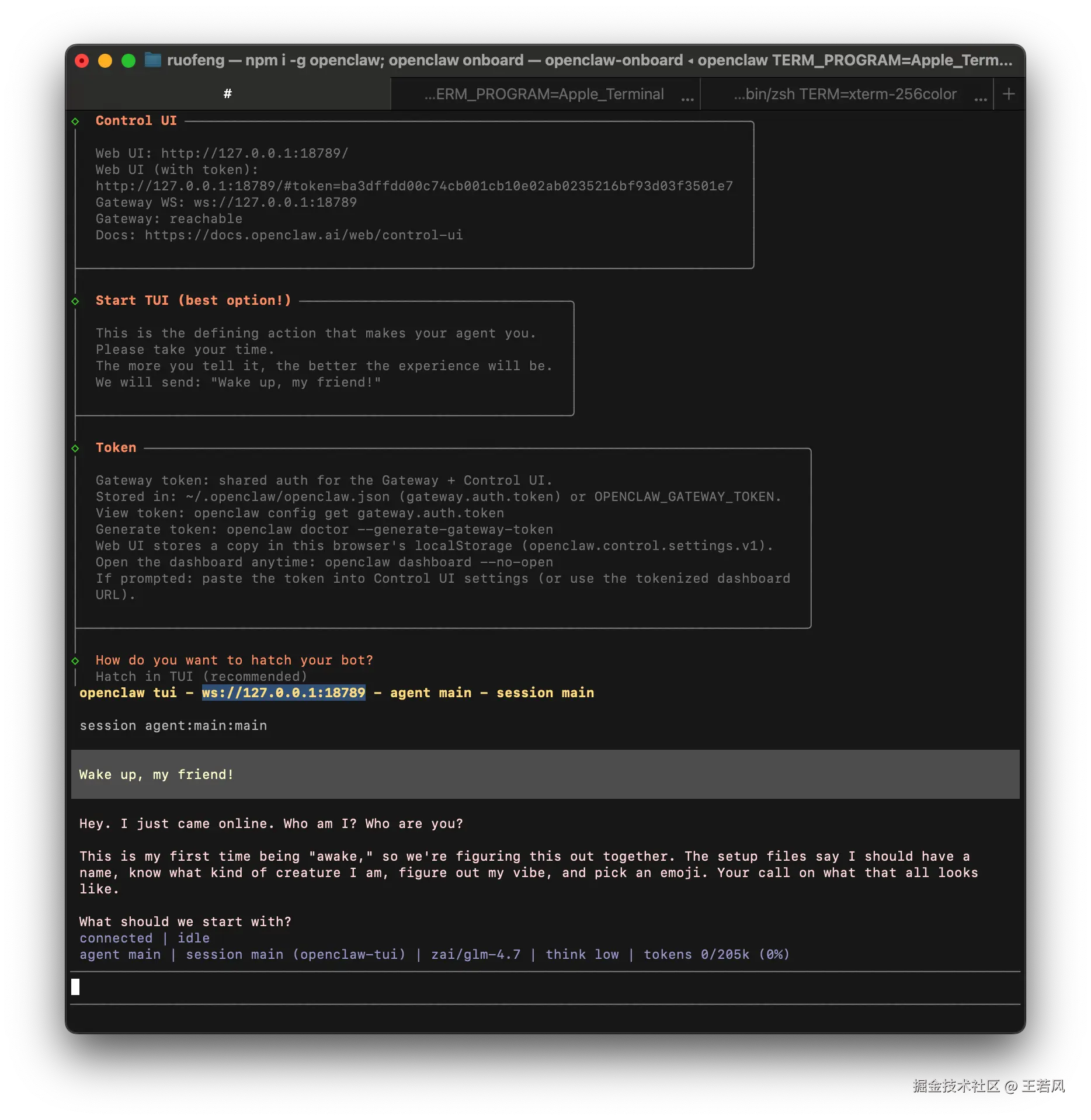Screen dimensions: 1091x1120
Task: Click 'Generate token: openclaw doctor --generate-gateway-token' line
Action: pos(324,529)
